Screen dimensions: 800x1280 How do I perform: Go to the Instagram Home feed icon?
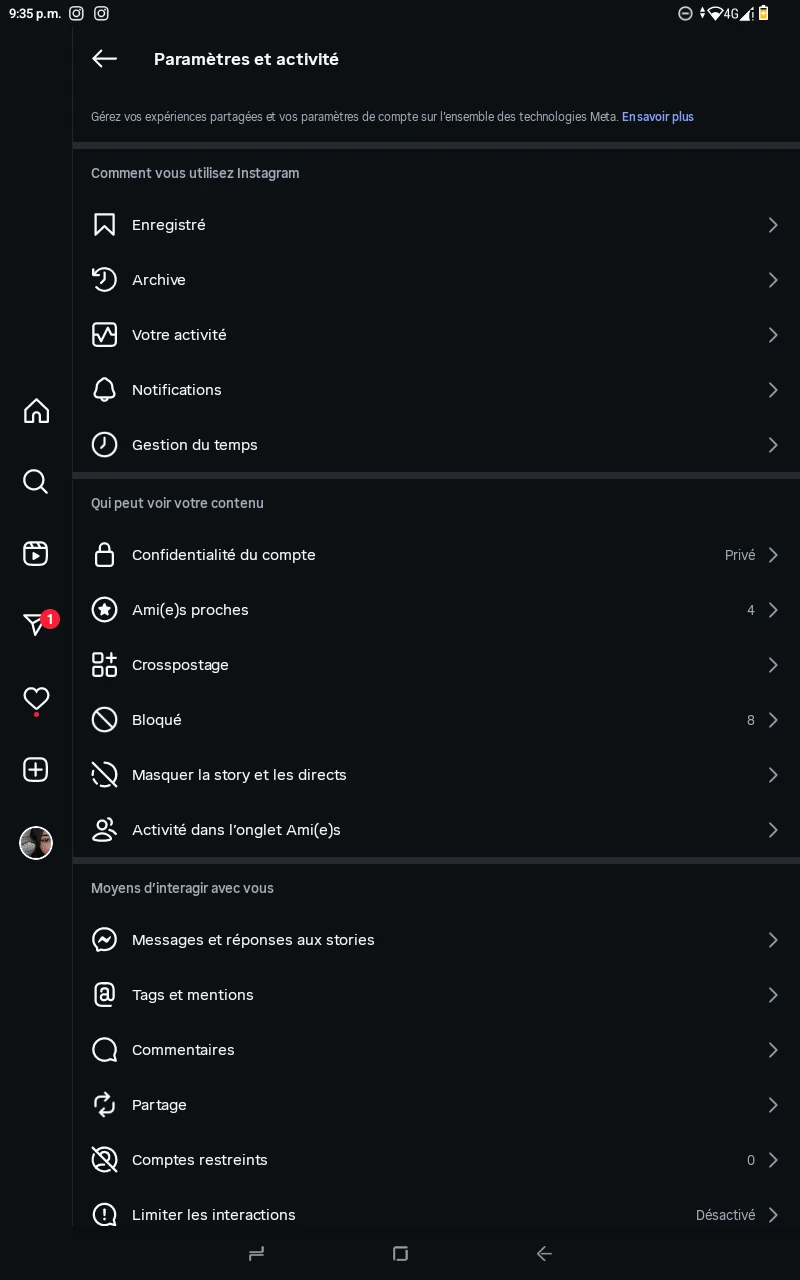36,411
